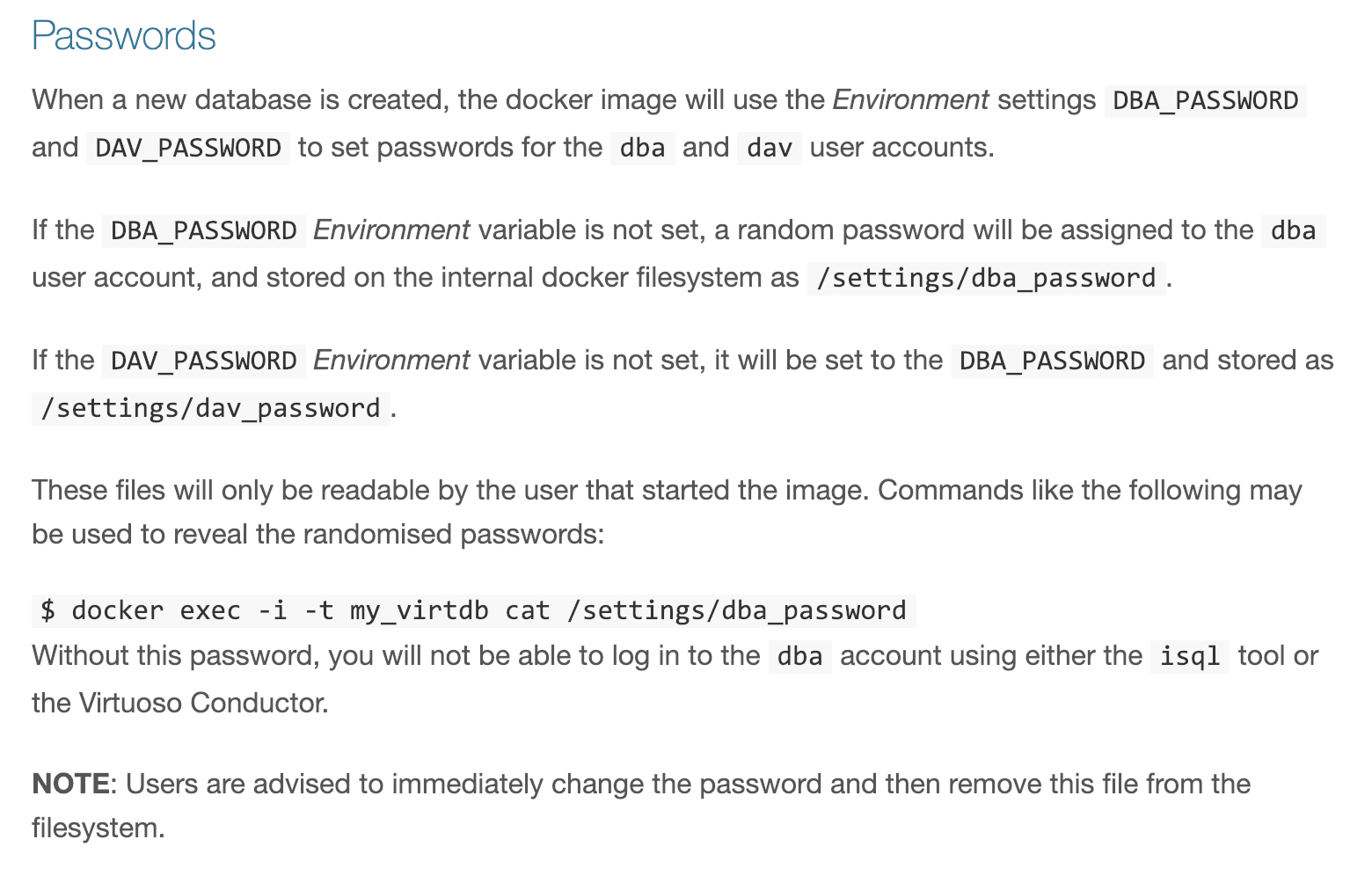Click DBA_PASSWORD code before 'and stored as'
The image size is (1372, 876).
coord(1052,361)
